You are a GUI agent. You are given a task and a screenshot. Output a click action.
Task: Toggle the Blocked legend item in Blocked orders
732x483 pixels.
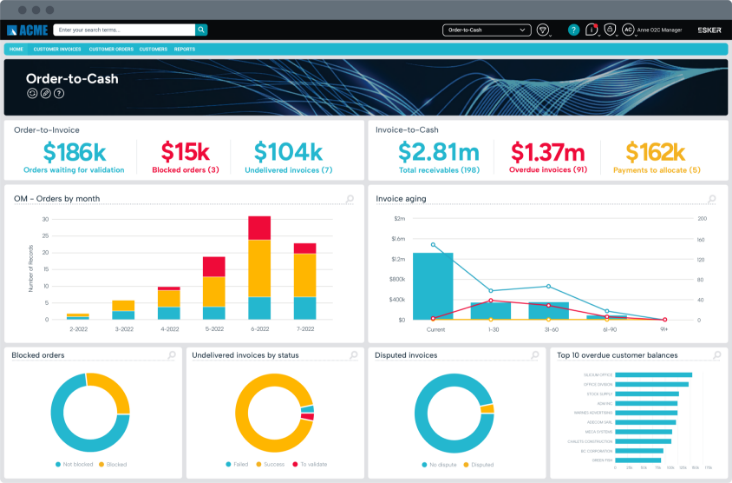coord(112,465)
